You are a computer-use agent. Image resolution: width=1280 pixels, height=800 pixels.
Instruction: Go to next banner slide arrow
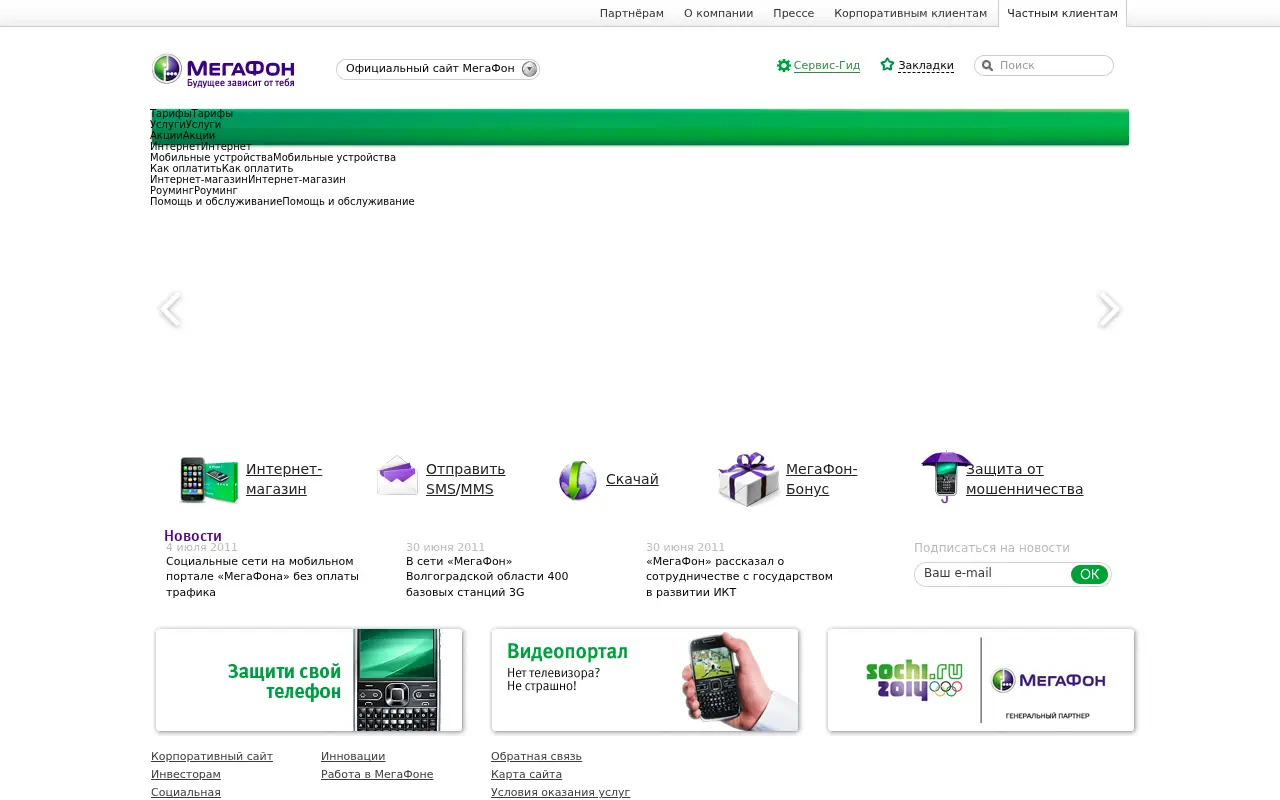(1109, 309)
